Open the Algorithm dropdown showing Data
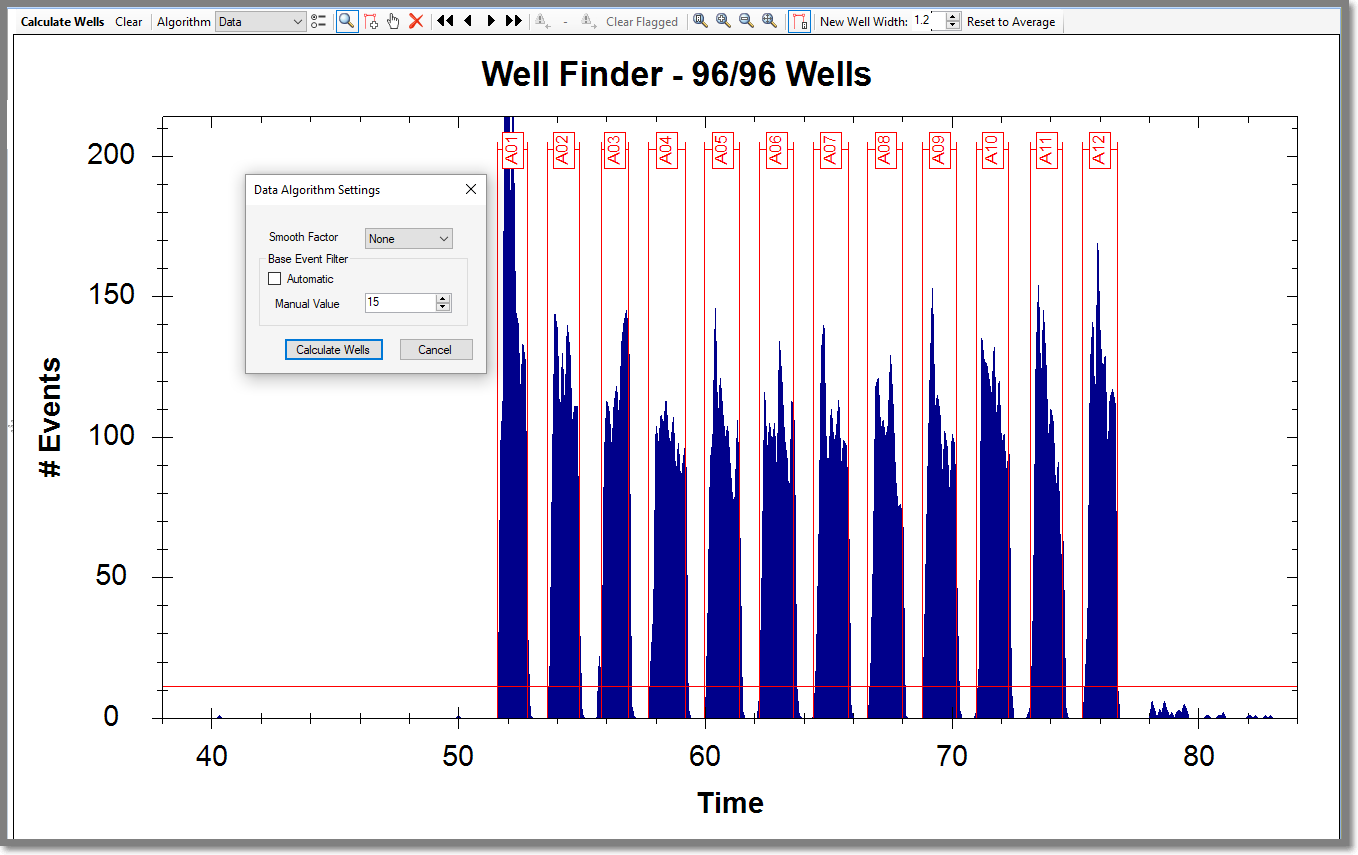Viewport: 1358px width, 855px height. pos(261,21)
